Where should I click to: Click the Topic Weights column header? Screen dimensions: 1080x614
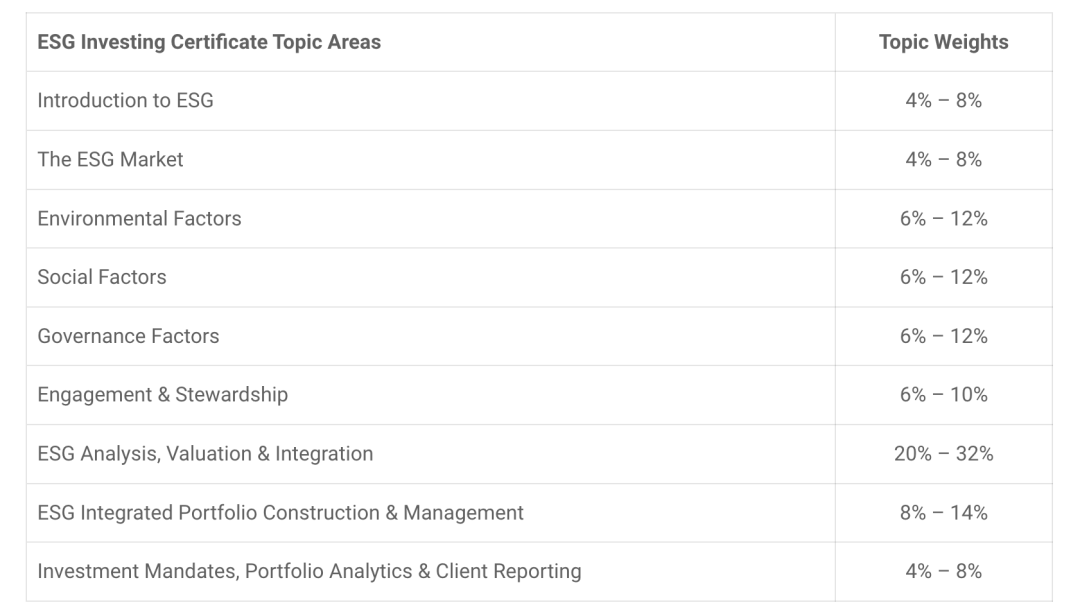pos(943,42)
